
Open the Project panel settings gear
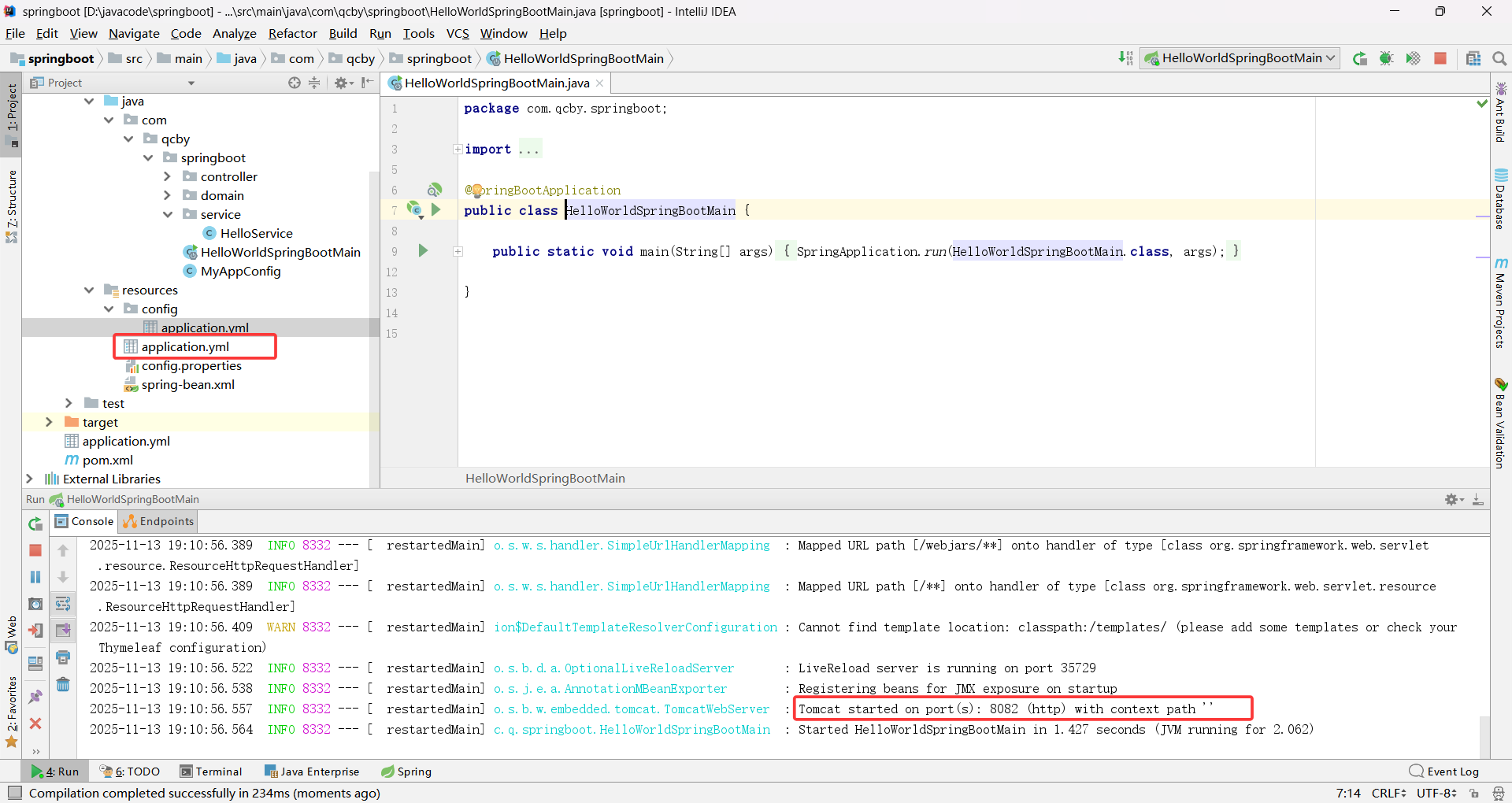pyautogui.click(x=343, y=83)
